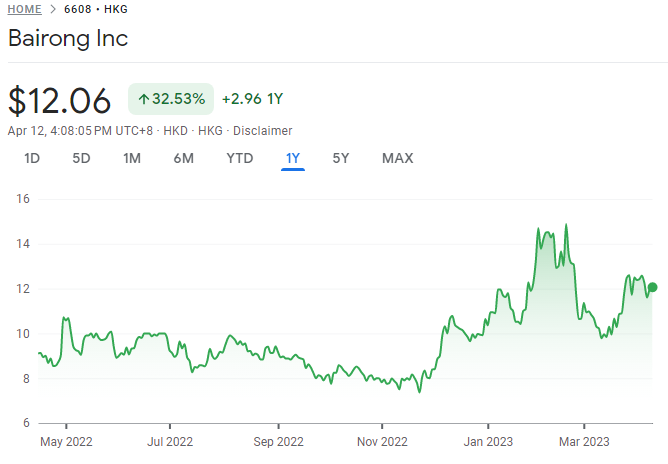Click the $12.06 current price

59,101
